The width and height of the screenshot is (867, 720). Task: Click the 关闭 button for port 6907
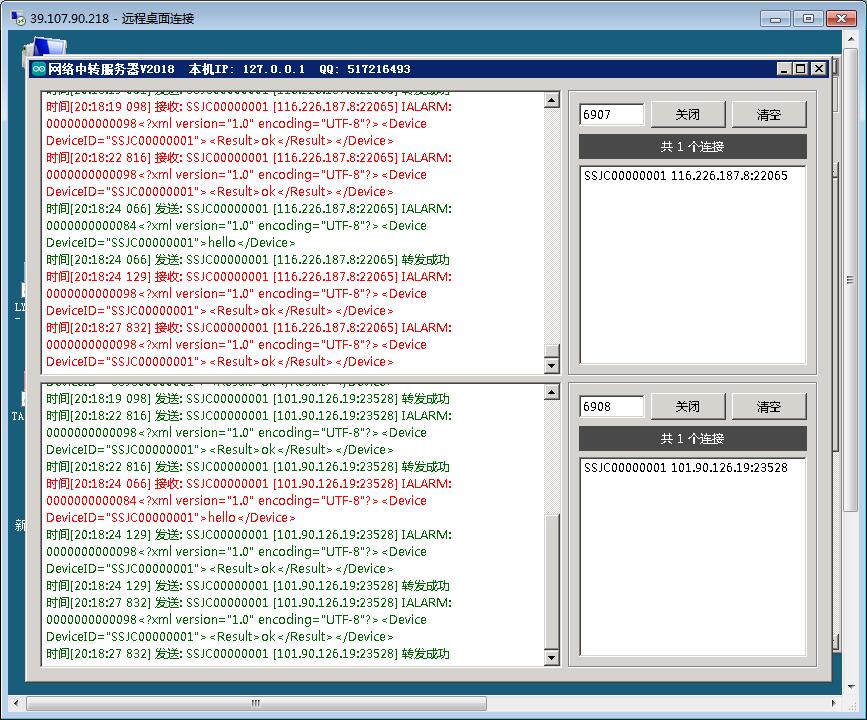[x=687, y=114]
